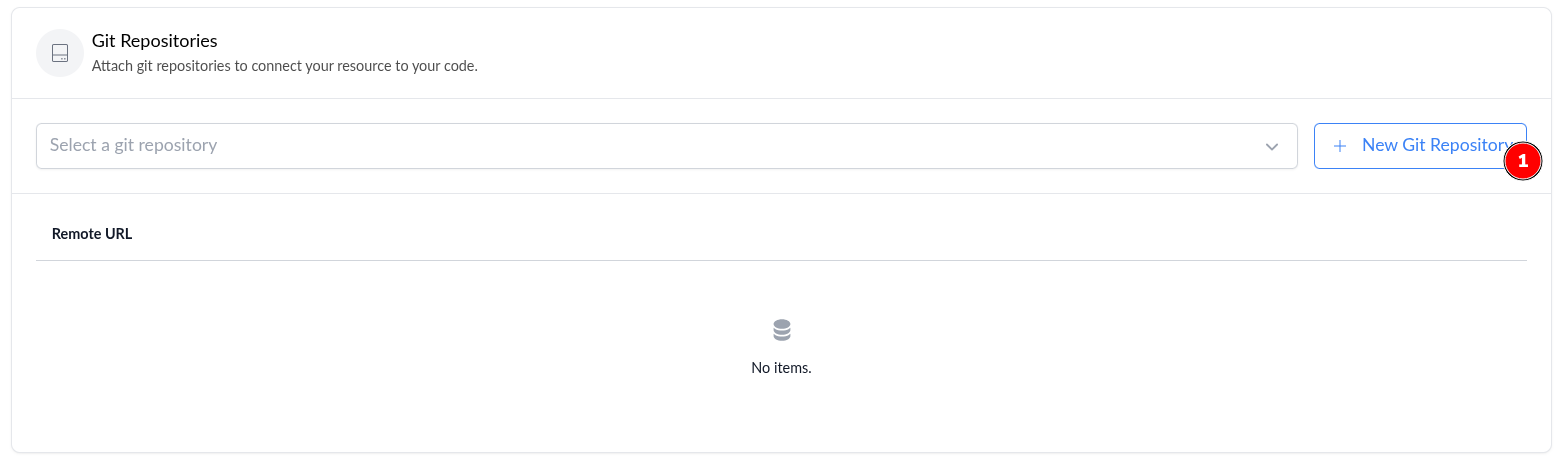The height and width of the screenshot is (463, 1568).
Task: Click the red notification badge numbered 1
Action: (x=1522, y=160)
